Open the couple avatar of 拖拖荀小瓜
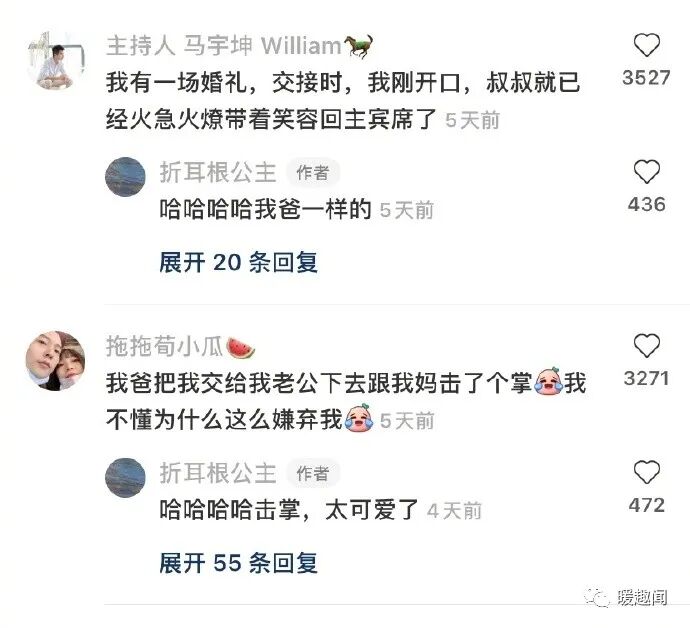 pos(56,361)
